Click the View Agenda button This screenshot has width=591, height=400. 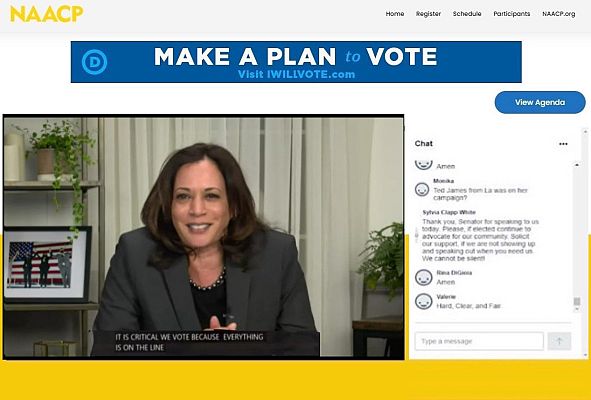pos(540,102)
